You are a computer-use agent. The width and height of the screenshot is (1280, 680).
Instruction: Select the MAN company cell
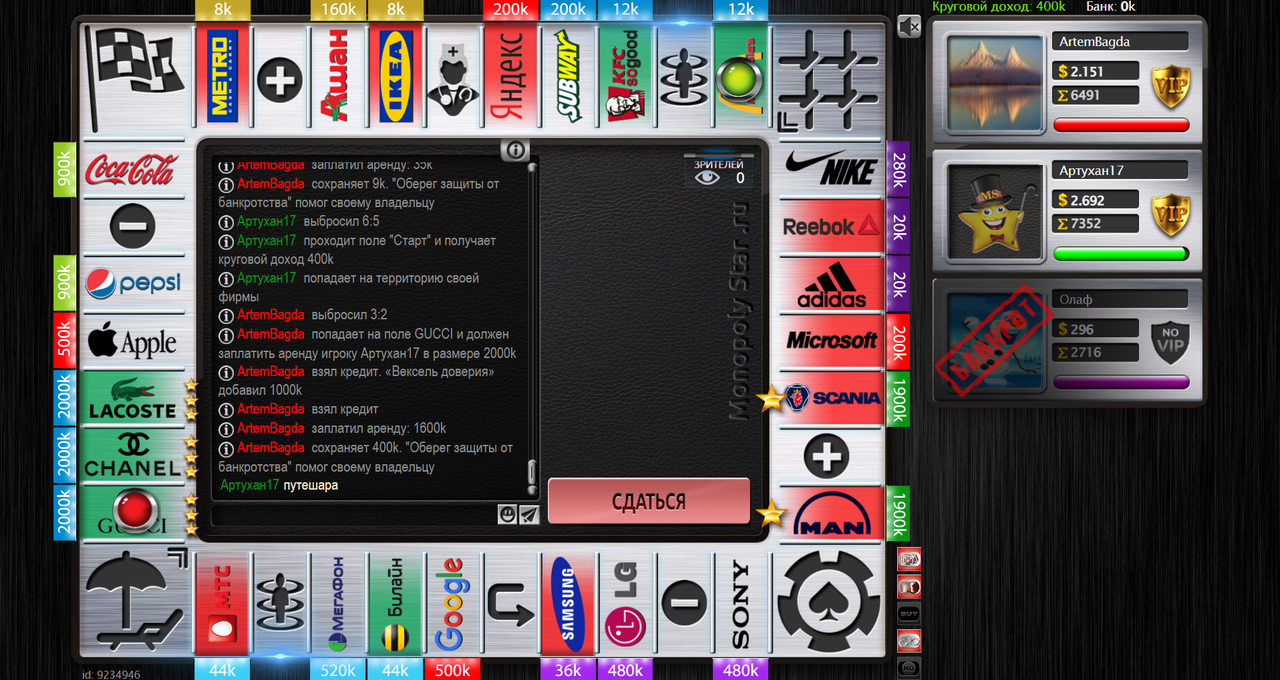[830, 514]
